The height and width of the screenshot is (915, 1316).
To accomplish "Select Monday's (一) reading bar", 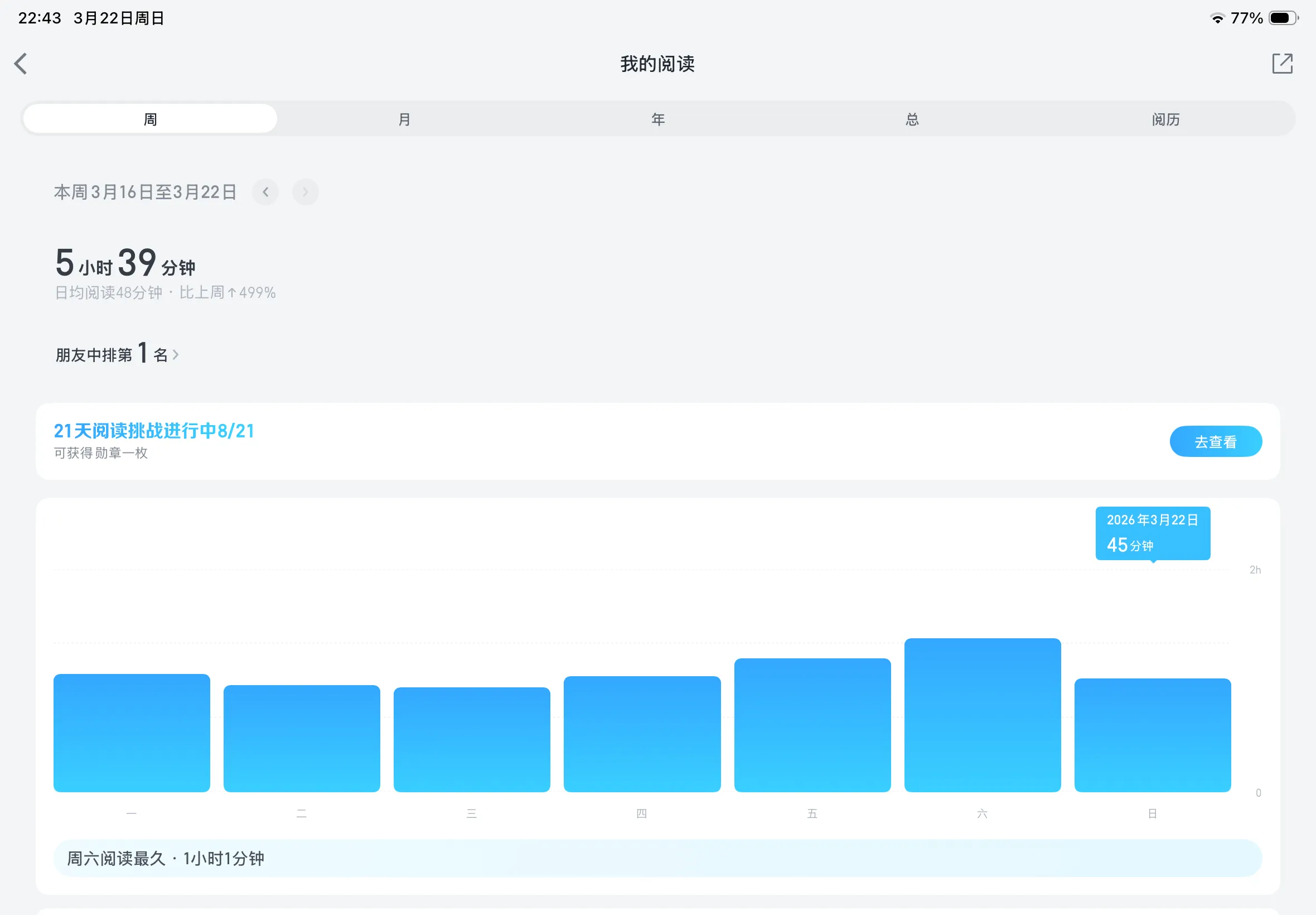I will (132, 733).
